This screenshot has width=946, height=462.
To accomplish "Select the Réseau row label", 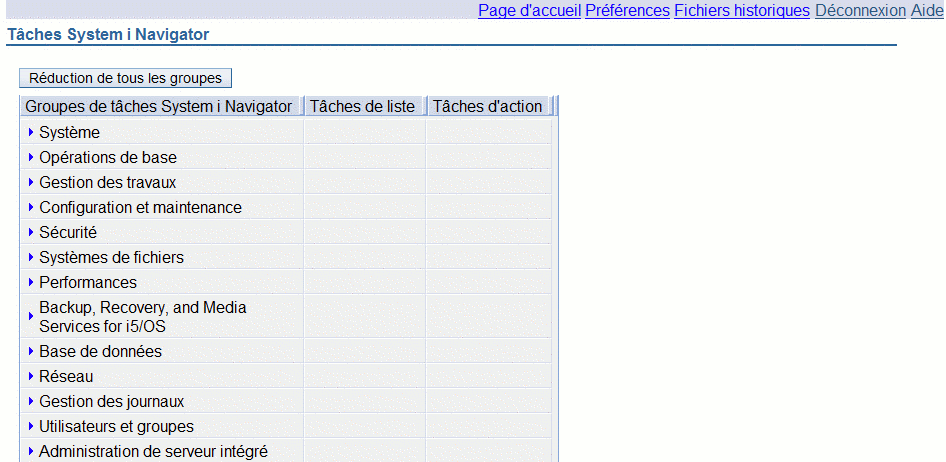I will (x=66, y=376).
